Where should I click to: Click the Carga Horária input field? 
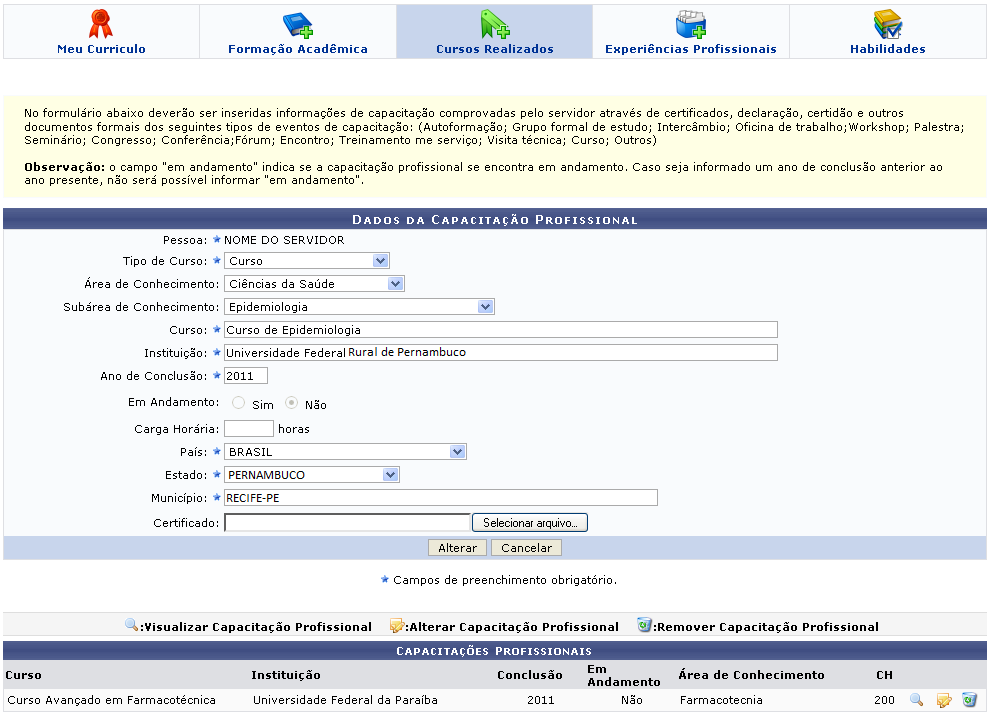(249, 428)
